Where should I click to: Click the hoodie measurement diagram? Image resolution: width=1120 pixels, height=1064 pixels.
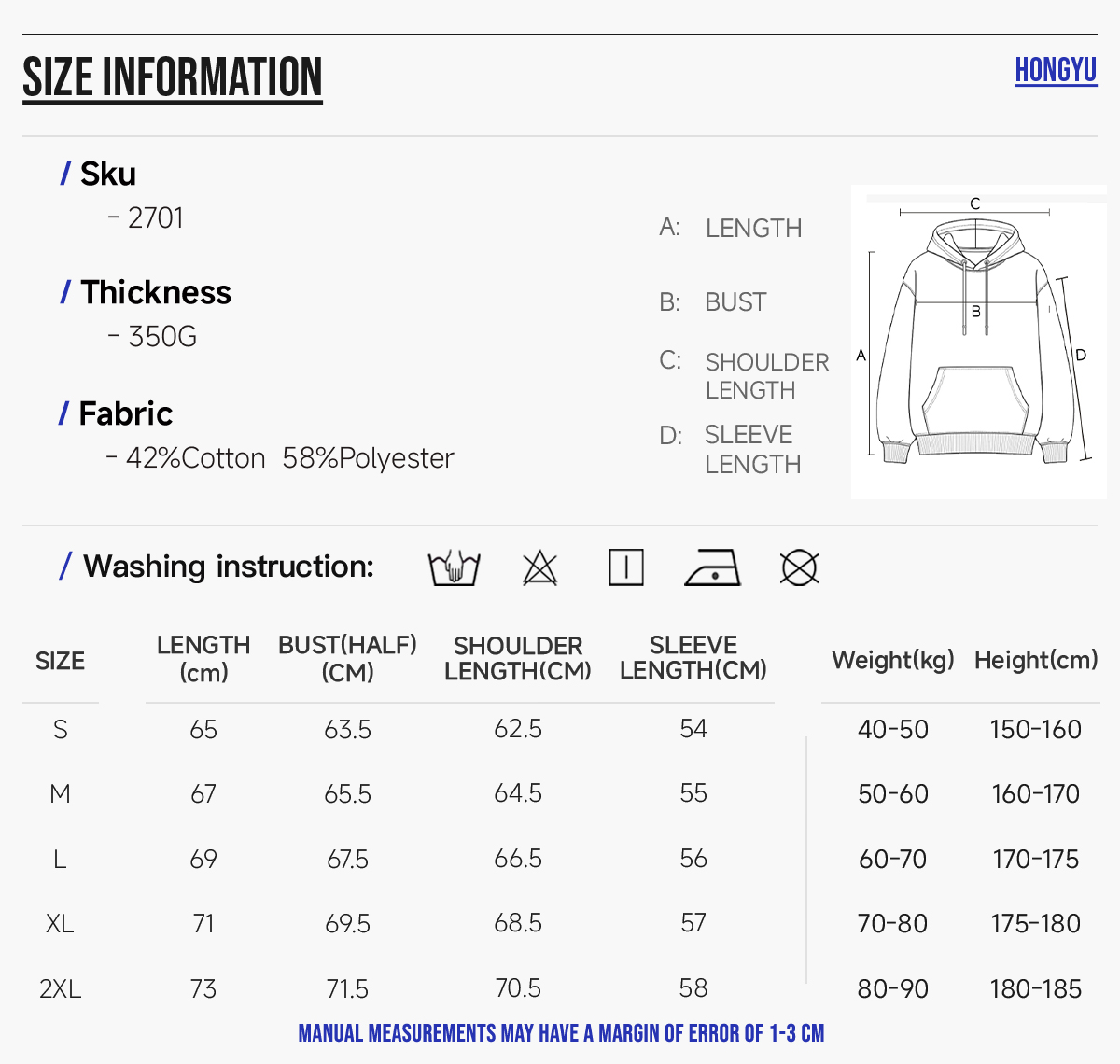978,342
